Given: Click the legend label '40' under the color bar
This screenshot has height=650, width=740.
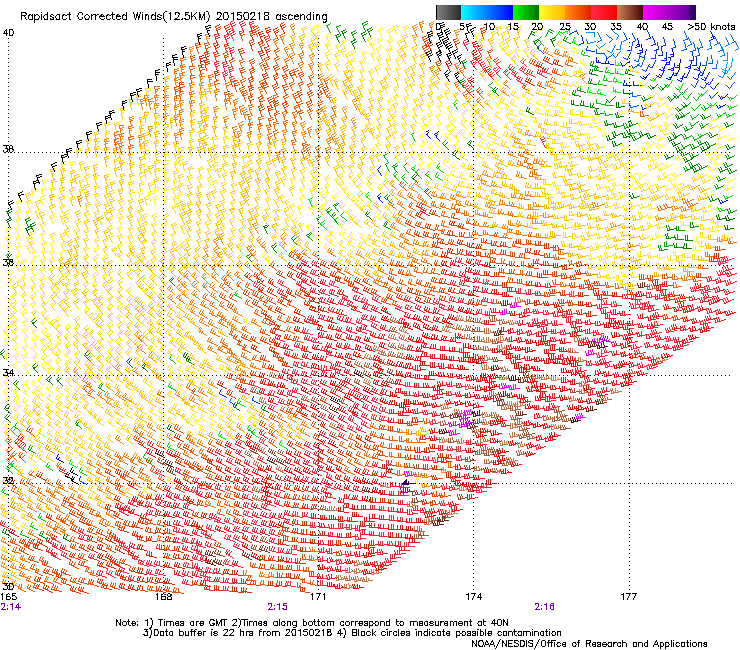Looking at the screenshot, I should click(x=642, y=27).
